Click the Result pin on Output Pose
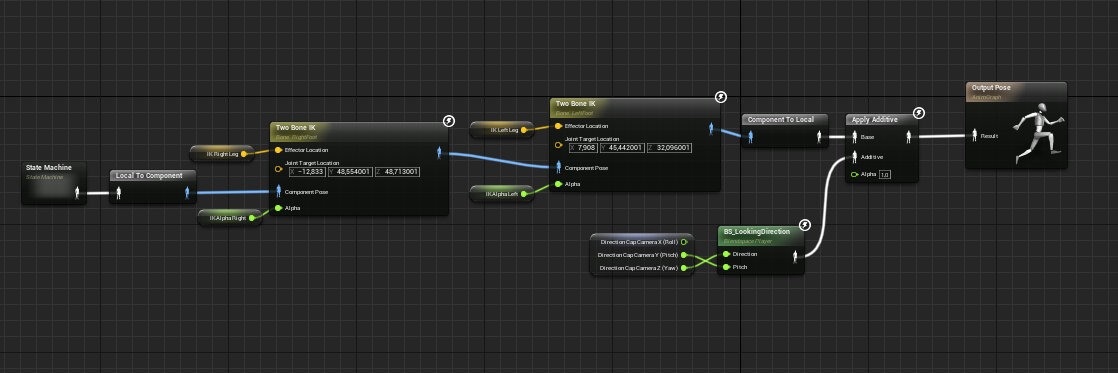This screenshot has height=373, width=1118. coord(975,136)
